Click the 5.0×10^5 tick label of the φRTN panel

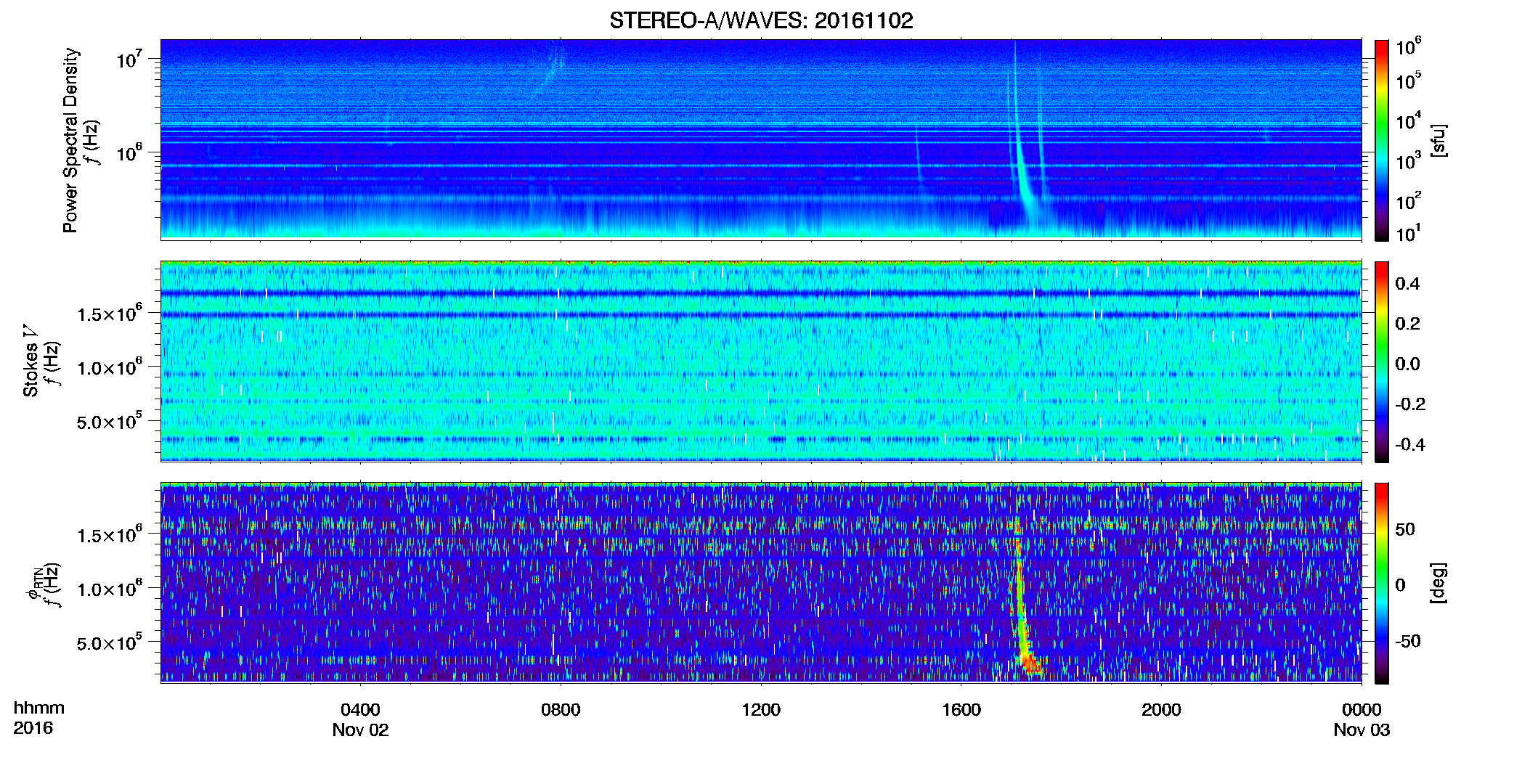(x=110, y=642)
